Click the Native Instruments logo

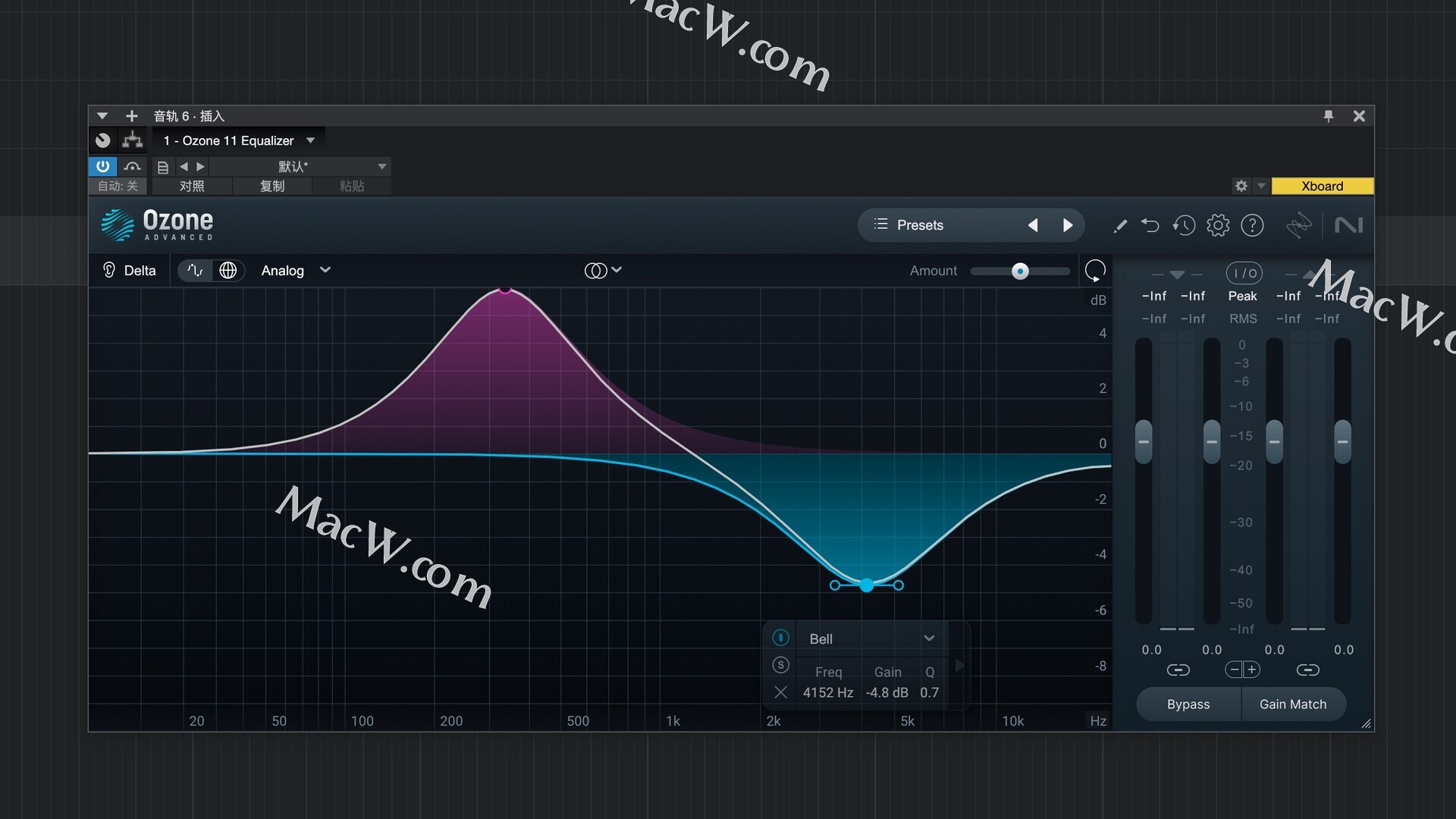[x=1348, y=225]
